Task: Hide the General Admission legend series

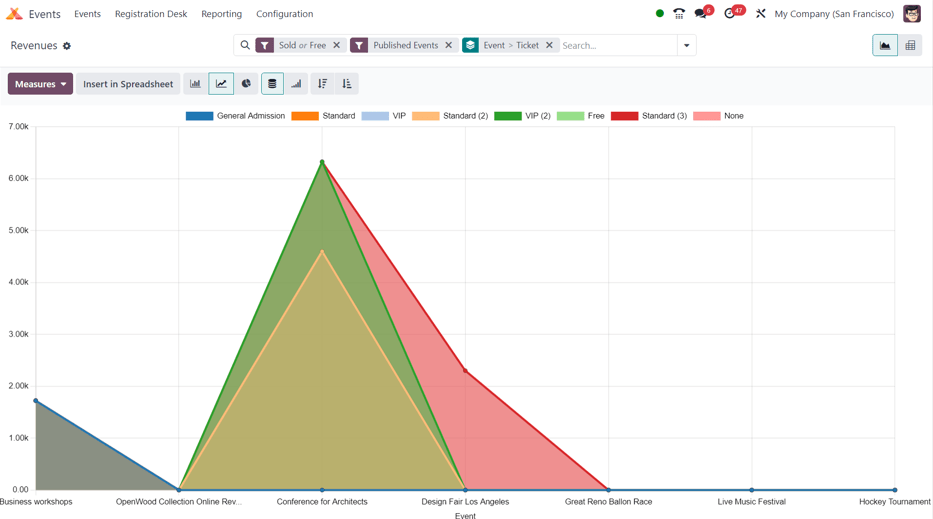Action: point(236,116)
